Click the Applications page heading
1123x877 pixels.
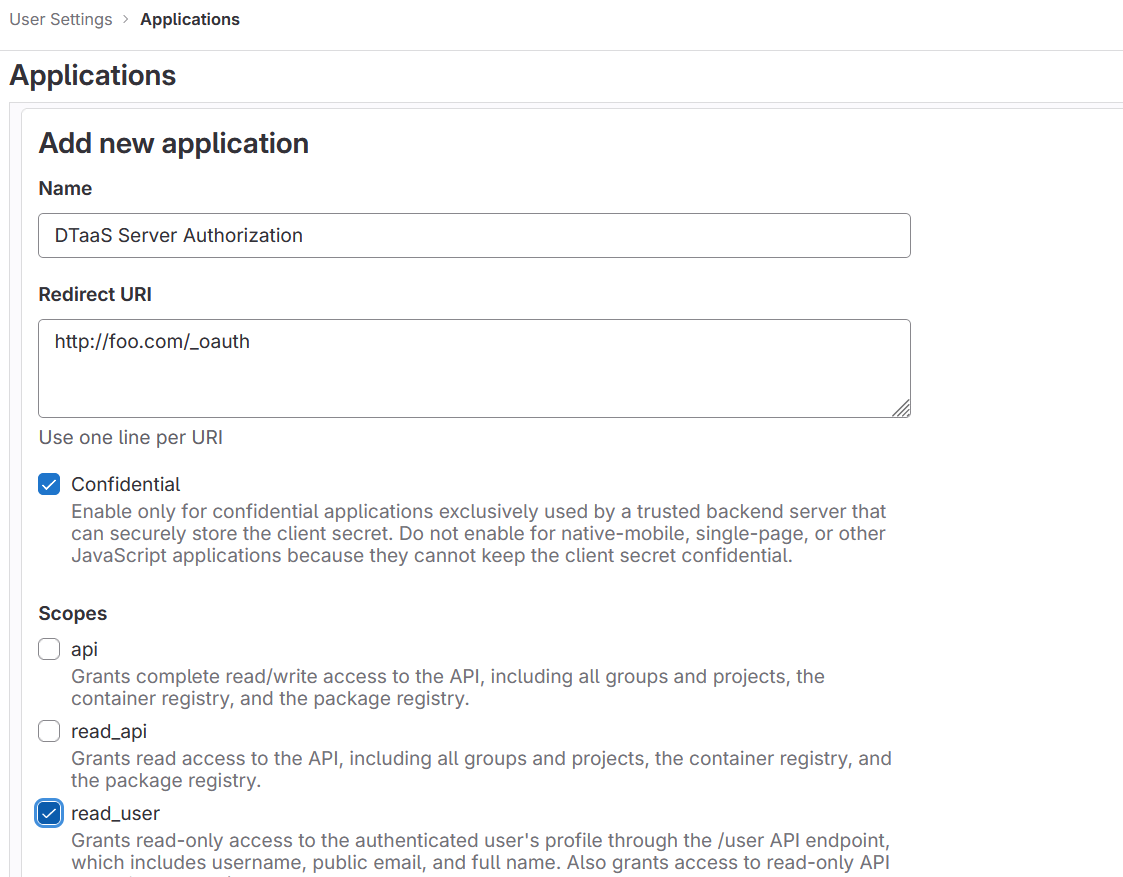coord(92,75)
